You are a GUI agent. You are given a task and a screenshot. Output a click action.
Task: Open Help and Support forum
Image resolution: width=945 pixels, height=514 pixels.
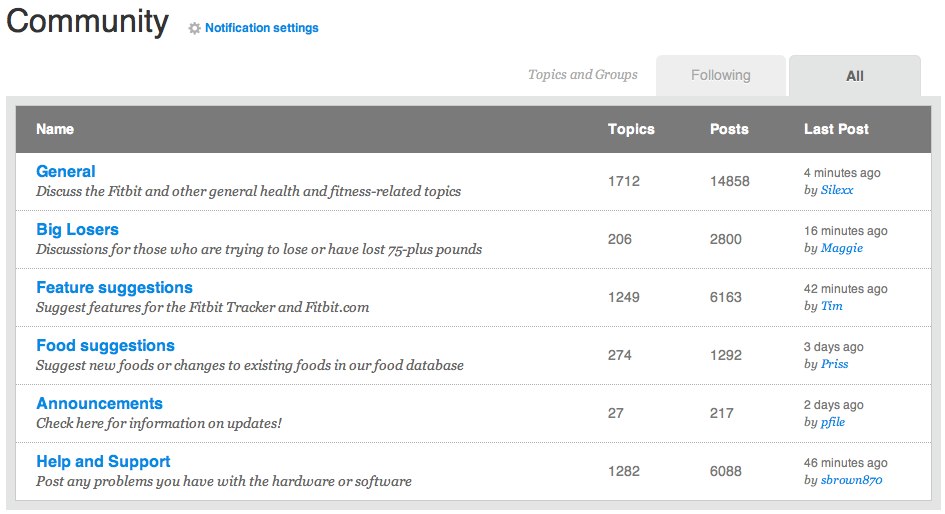click(103, 462)
